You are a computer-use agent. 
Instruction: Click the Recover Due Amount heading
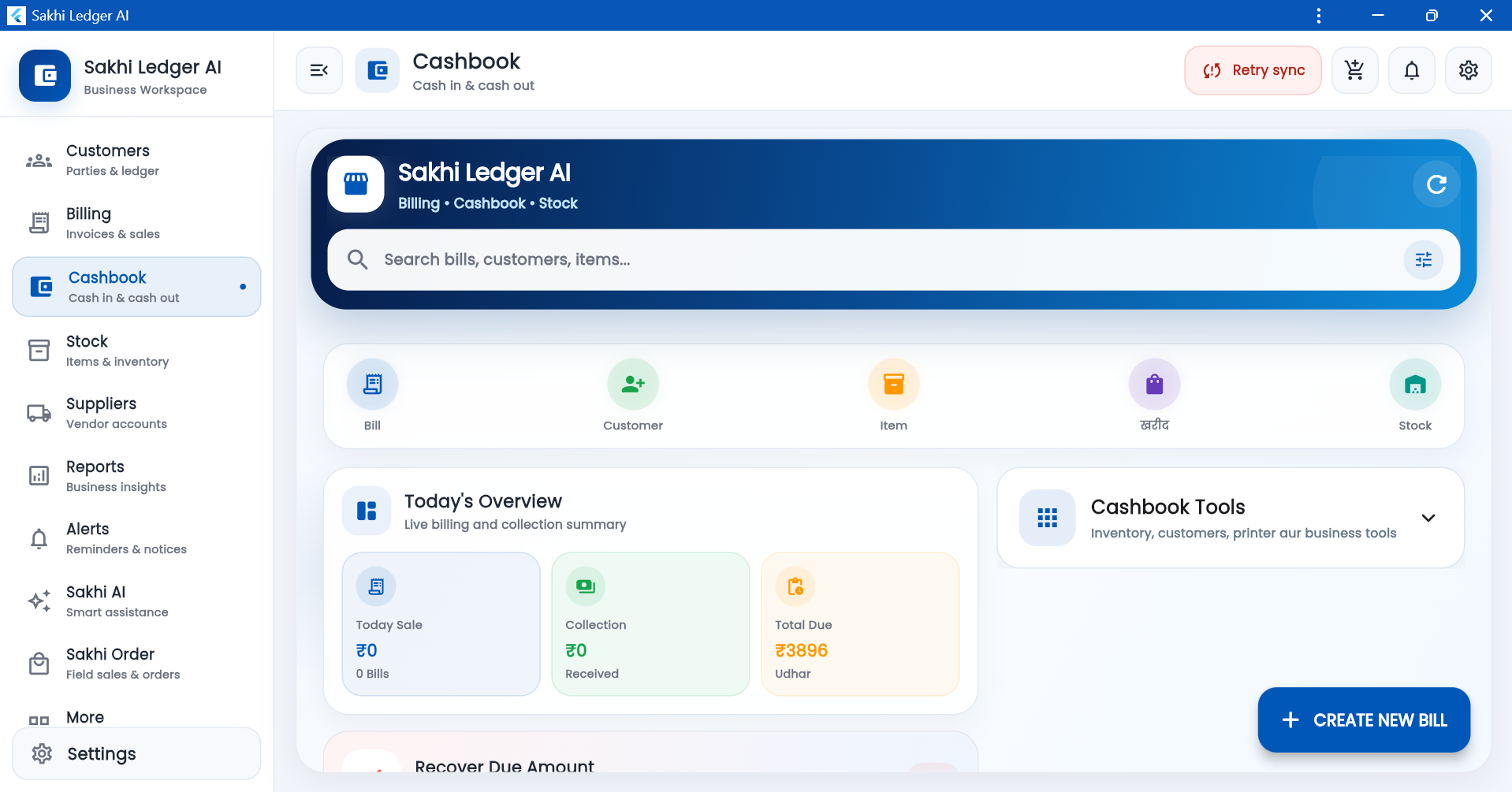tap(505, 766)
